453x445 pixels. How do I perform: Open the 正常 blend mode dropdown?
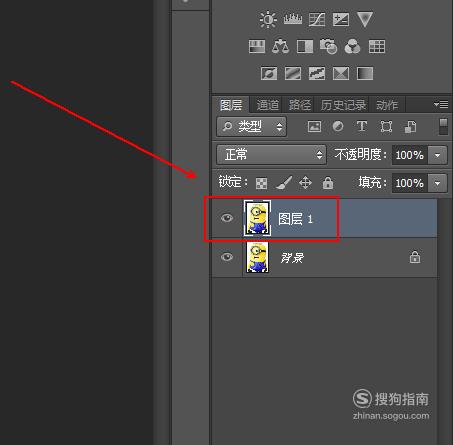click(x=271, y=155)
